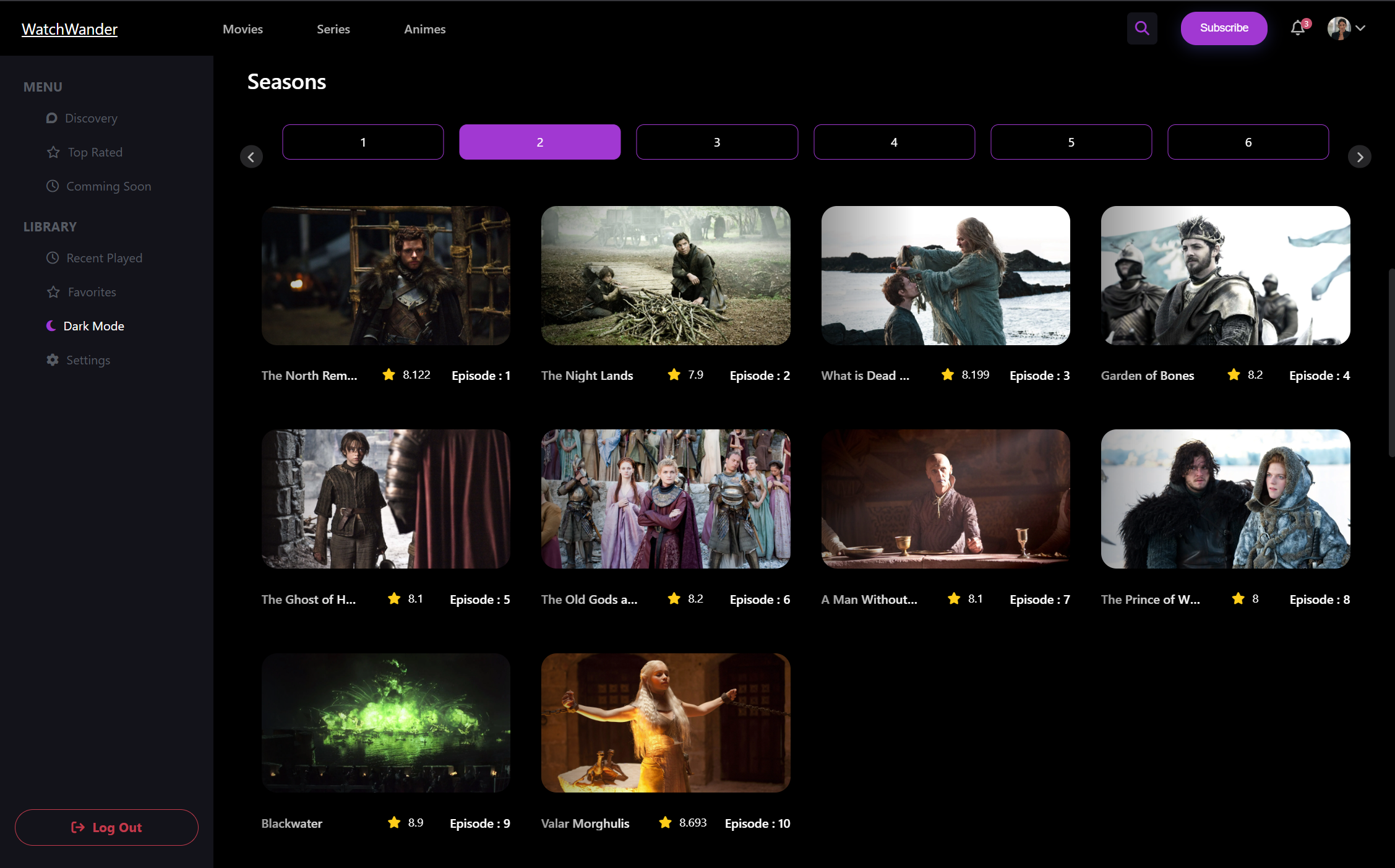Click the star for Garden of Bones

click(x=1234, y=375)
